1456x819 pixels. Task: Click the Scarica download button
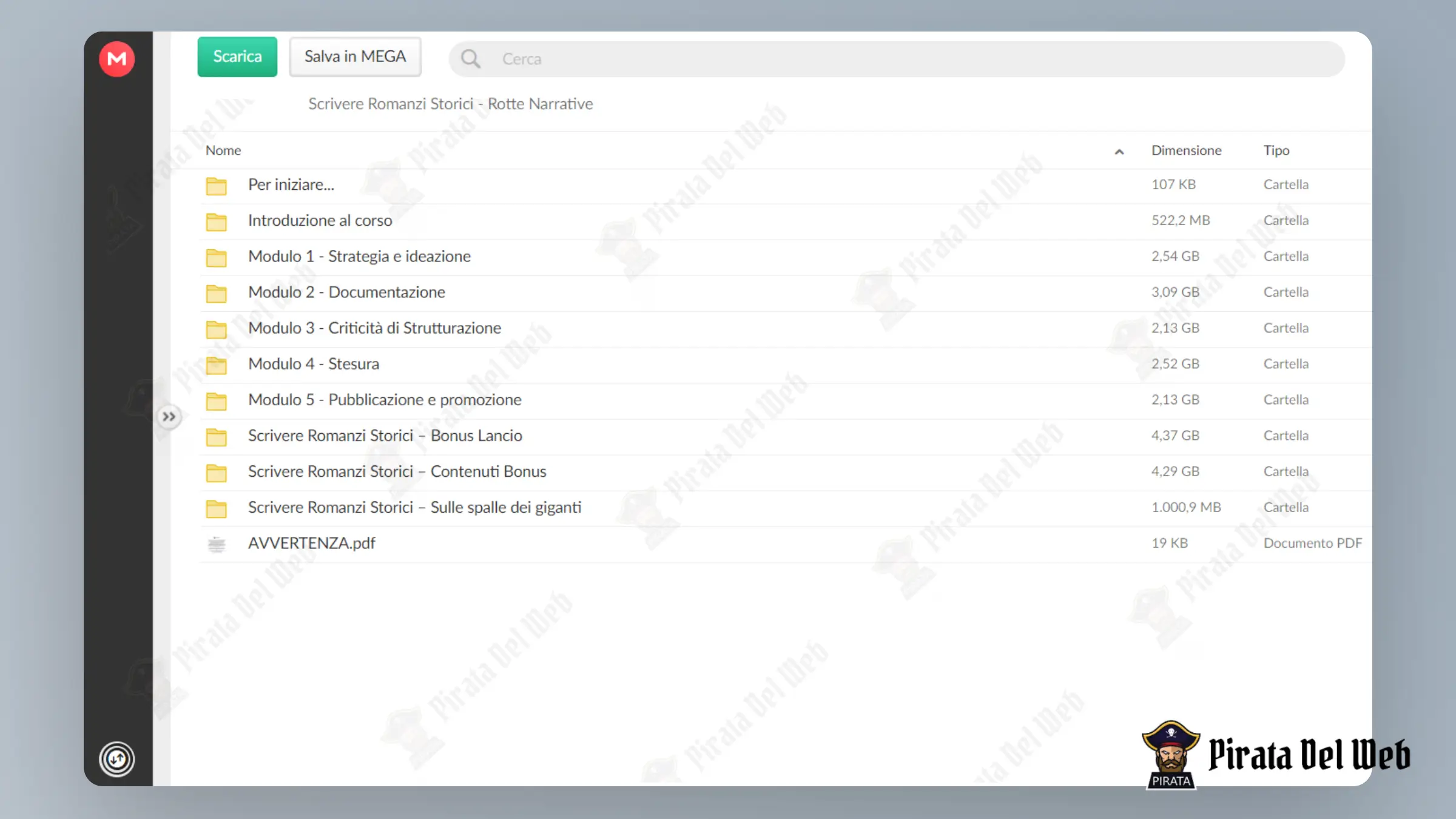(237, 56)
